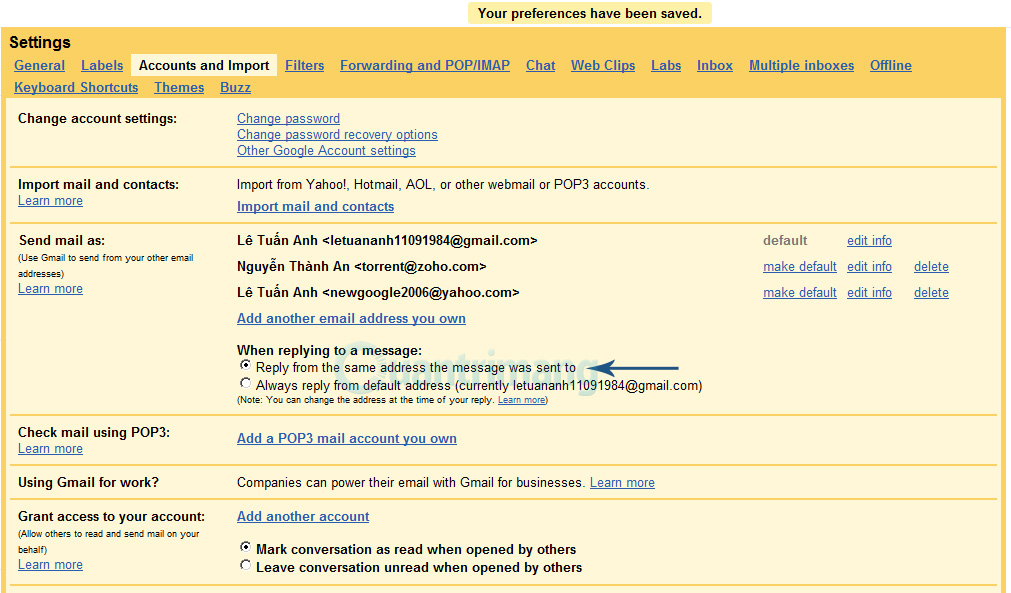Open the Buzz settings tab
1011x593 pixels.
(x=234, y=87)
